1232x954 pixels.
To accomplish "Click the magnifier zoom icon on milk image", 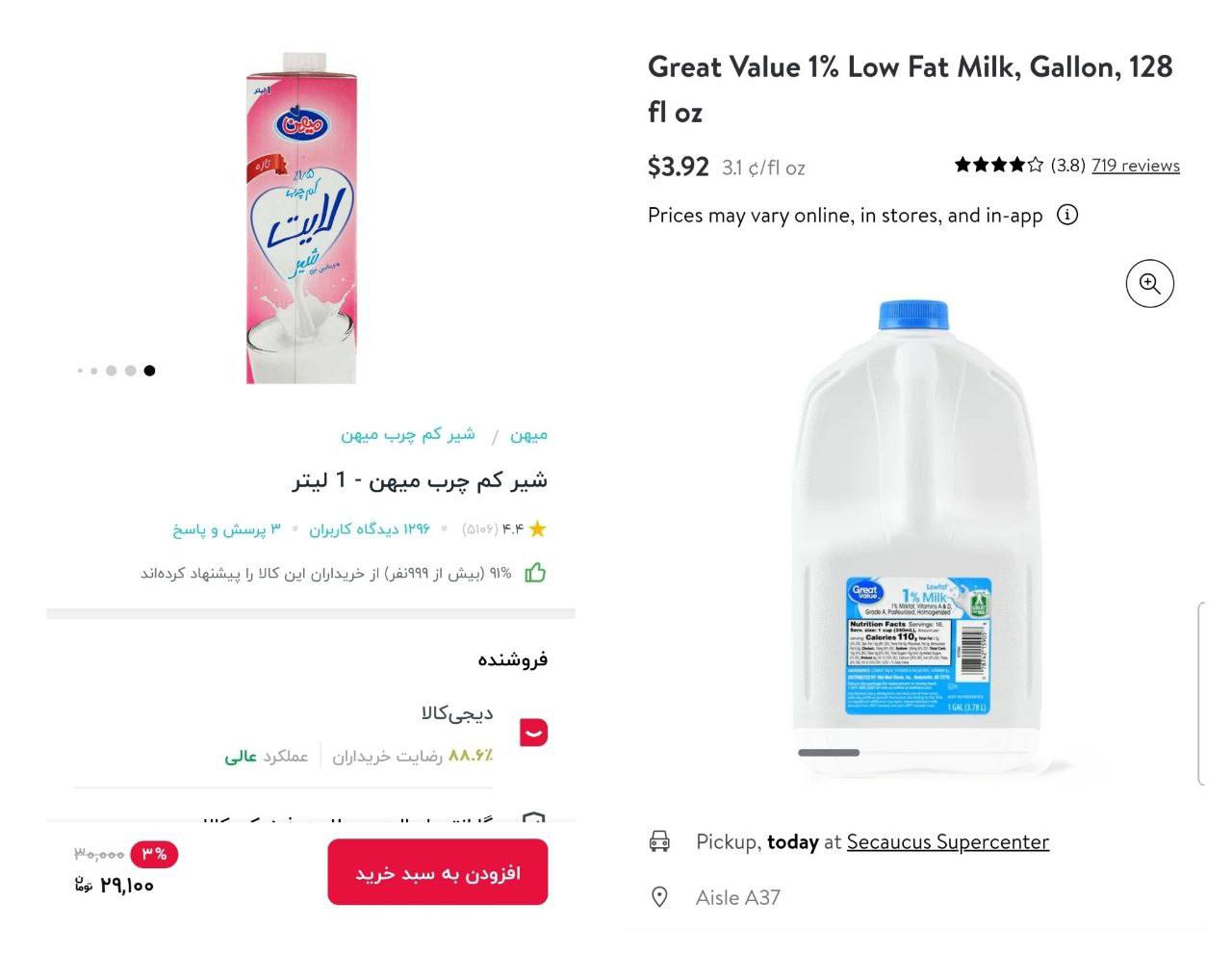I will coord(1149,284).
